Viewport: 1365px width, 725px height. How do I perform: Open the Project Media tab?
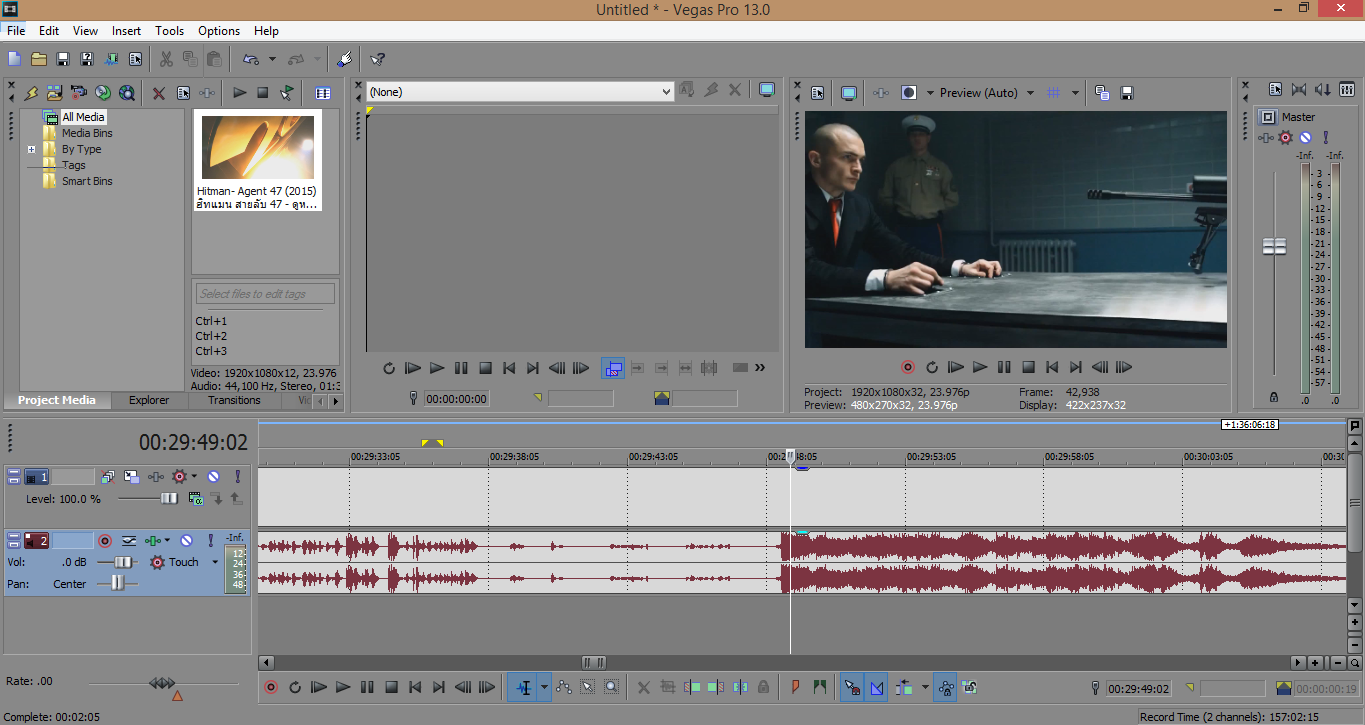57,400
